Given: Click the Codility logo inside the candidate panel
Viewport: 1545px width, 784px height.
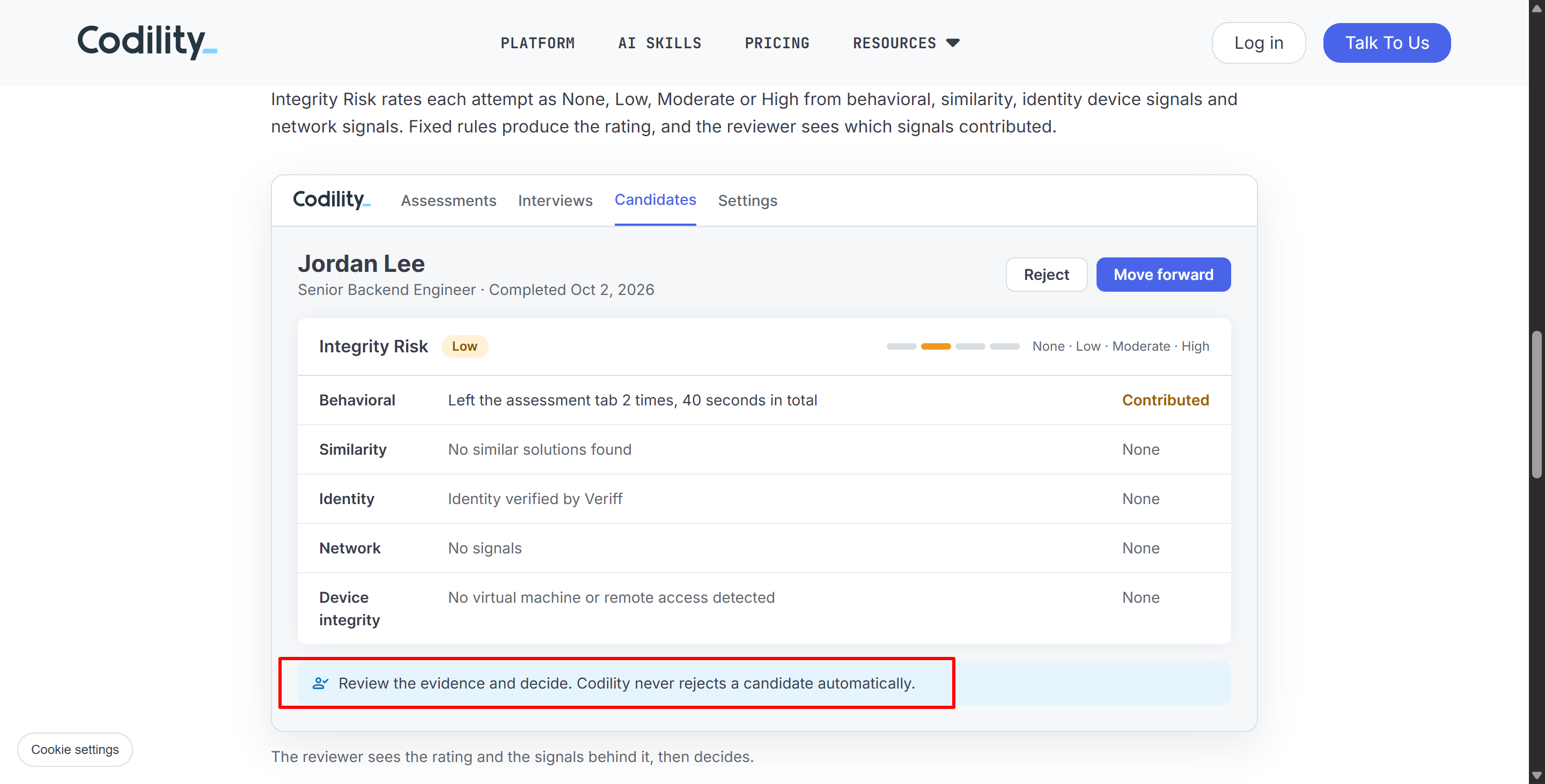Looking at the screenshot, I should [331, 199].
